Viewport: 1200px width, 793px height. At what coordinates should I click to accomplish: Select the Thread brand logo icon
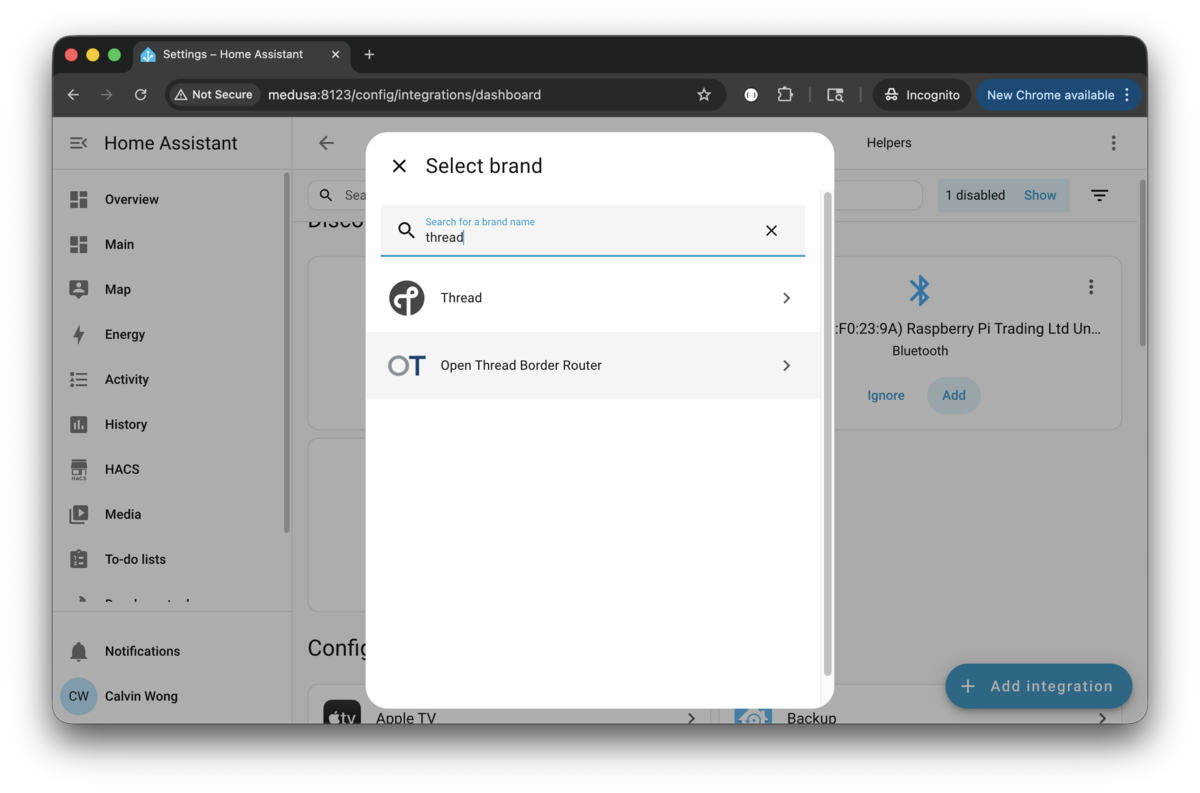[x=406, y=298]
